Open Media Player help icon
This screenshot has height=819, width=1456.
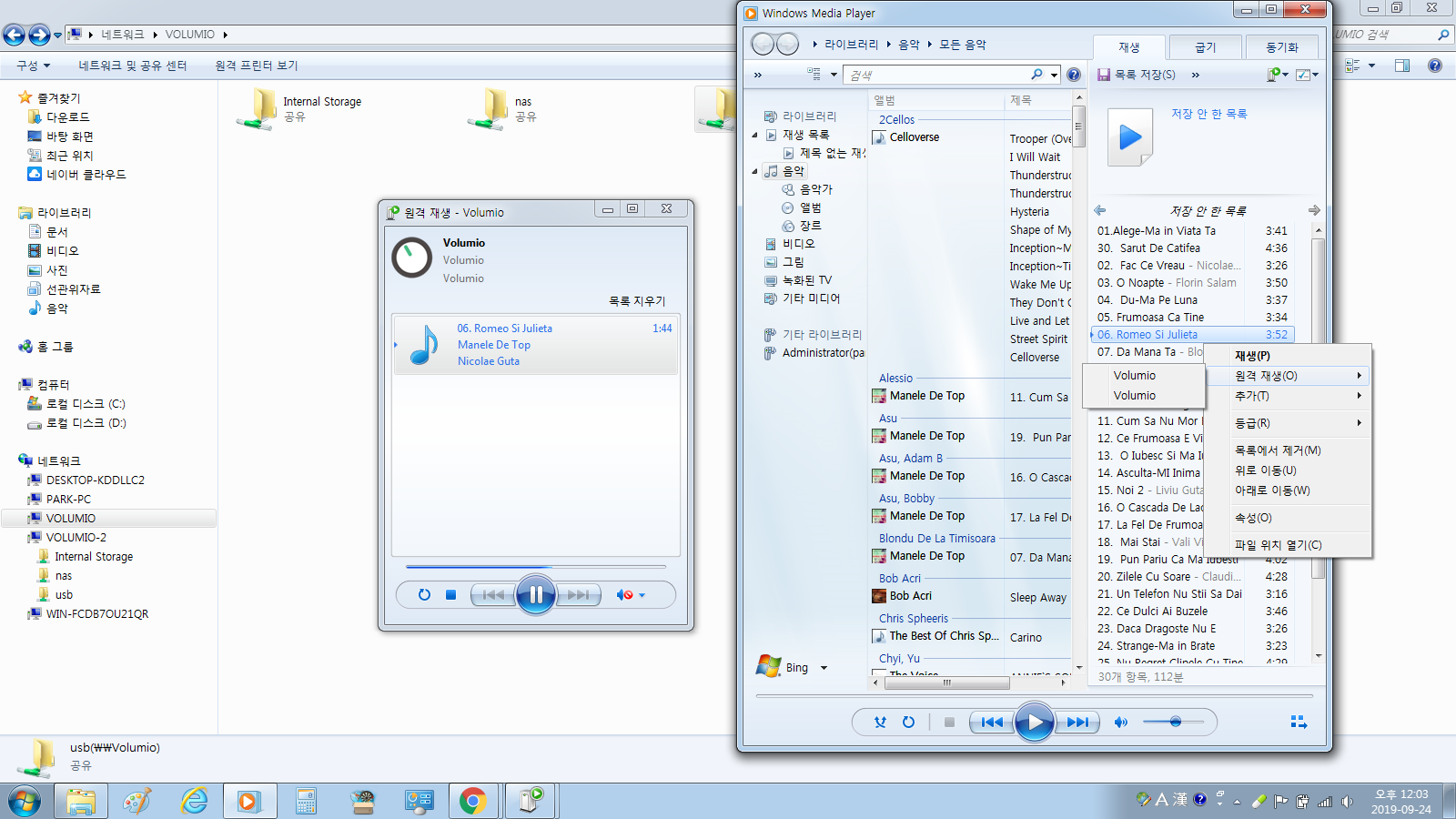[1074, 75]
